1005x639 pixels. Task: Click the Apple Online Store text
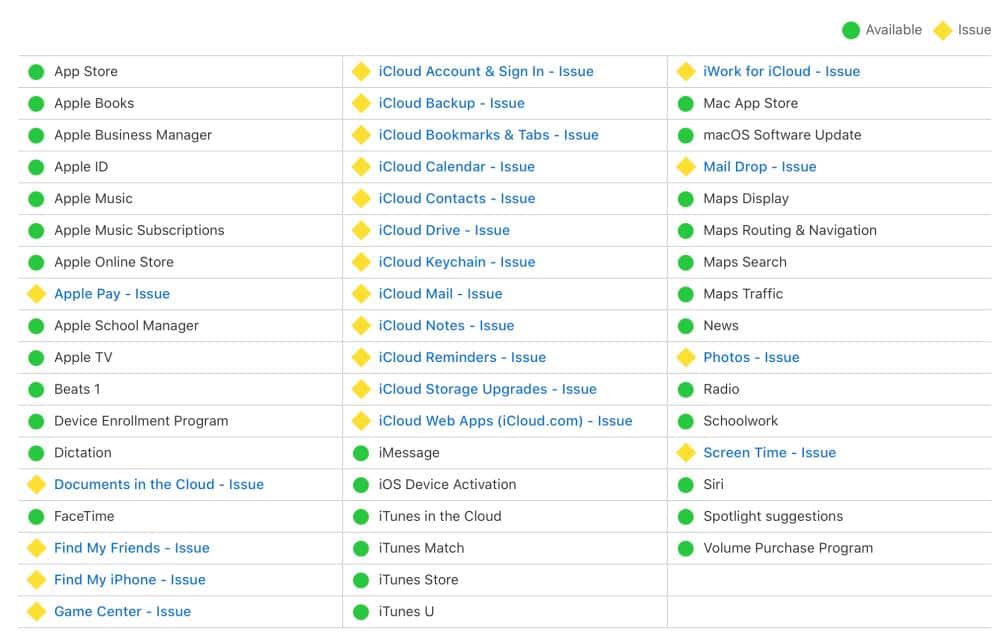(x=113, y=262)
